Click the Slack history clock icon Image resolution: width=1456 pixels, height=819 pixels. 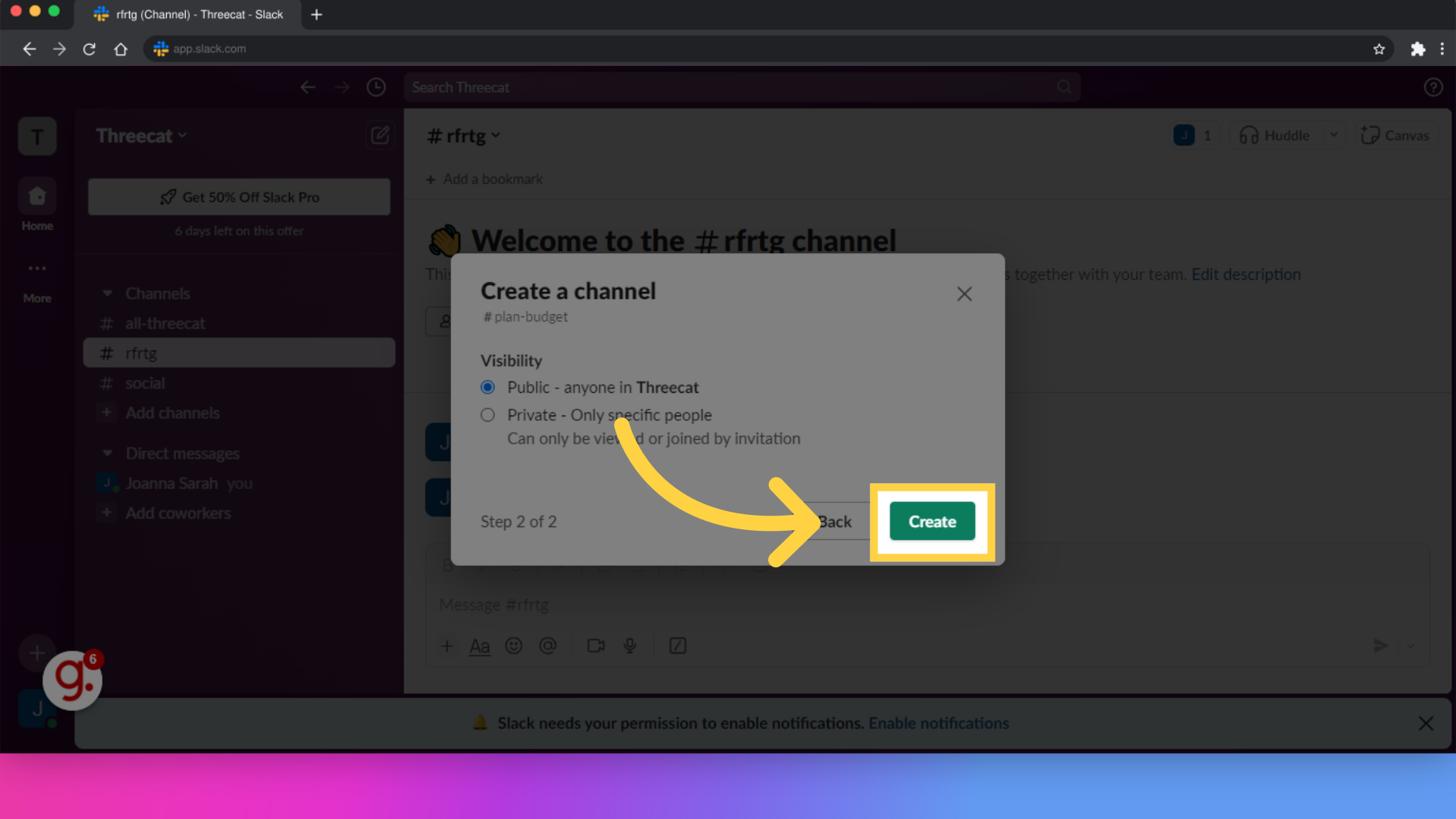pyautogui.click(x=376, y=88)
